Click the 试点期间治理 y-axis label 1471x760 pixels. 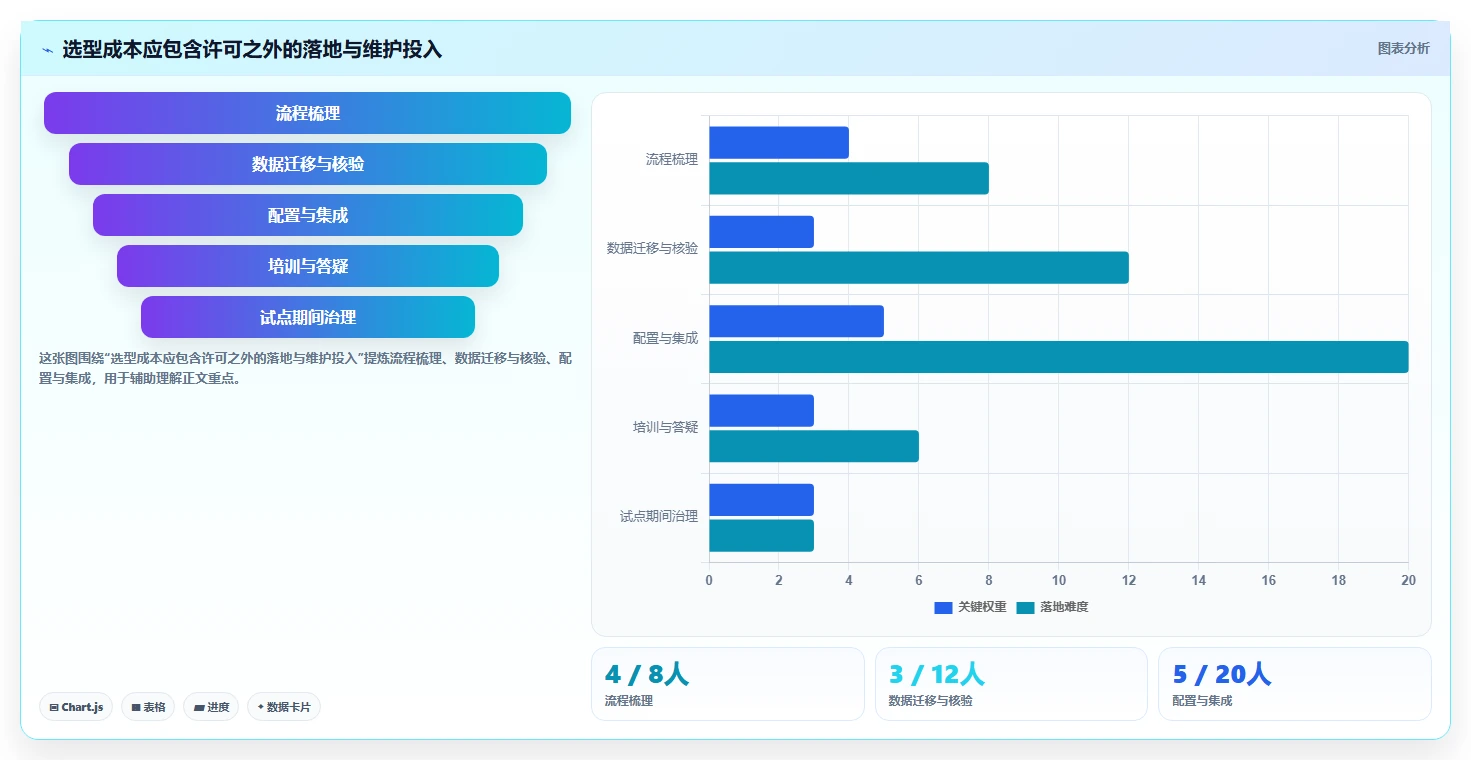[659, 517]
